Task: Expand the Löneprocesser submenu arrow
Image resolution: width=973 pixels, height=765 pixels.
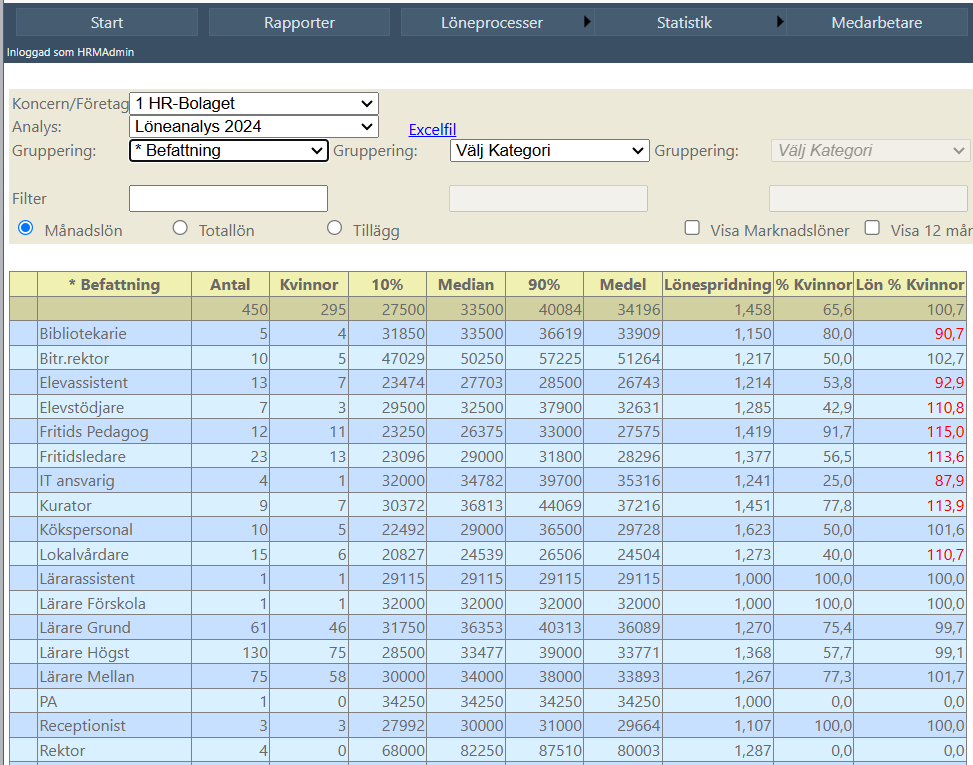Action: (587, 22)
